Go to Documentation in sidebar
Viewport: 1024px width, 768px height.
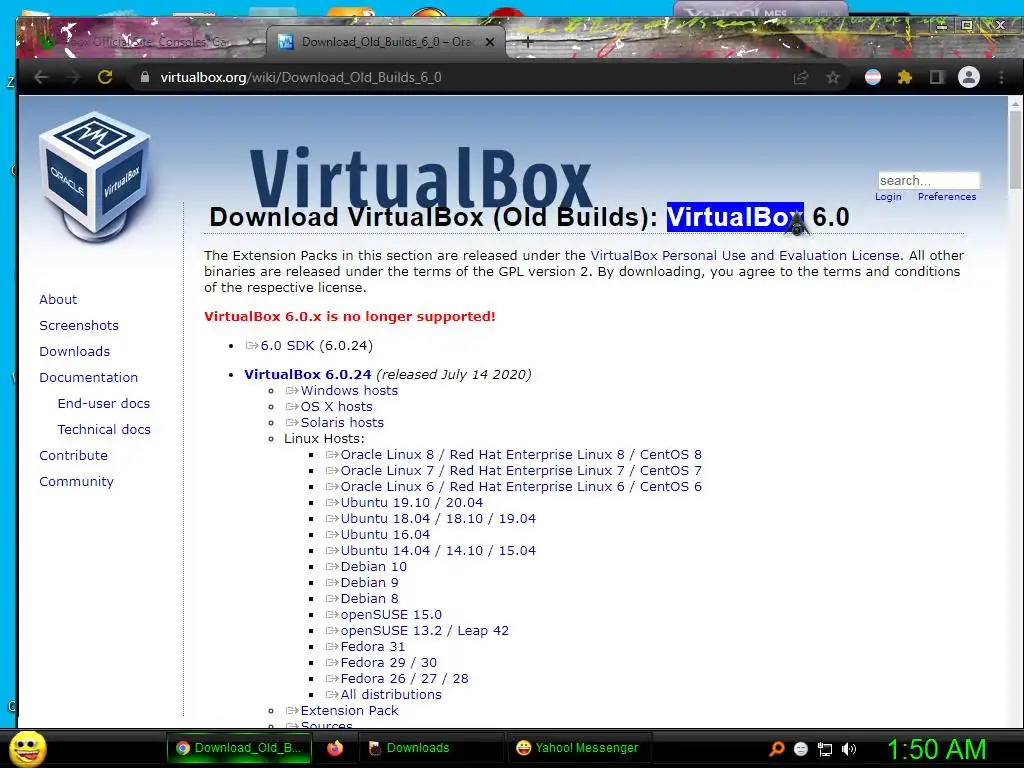[88, 377]
